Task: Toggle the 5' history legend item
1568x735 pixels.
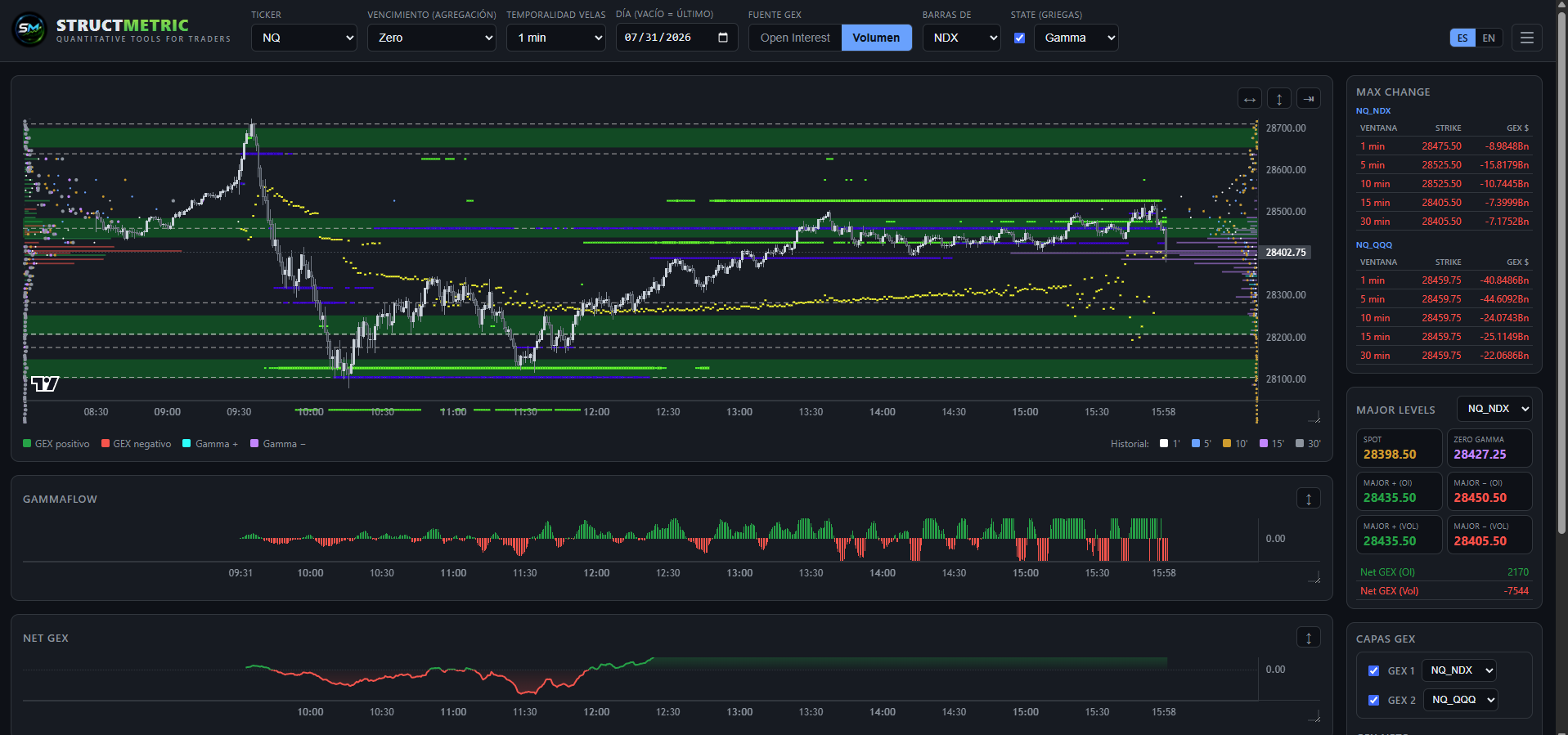Action: pos(1202,444)
